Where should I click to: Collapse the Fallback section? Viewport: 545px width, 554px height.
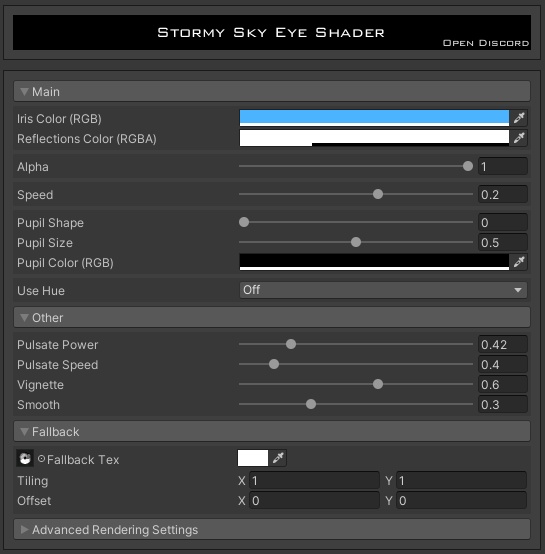(x=272, y=431)
